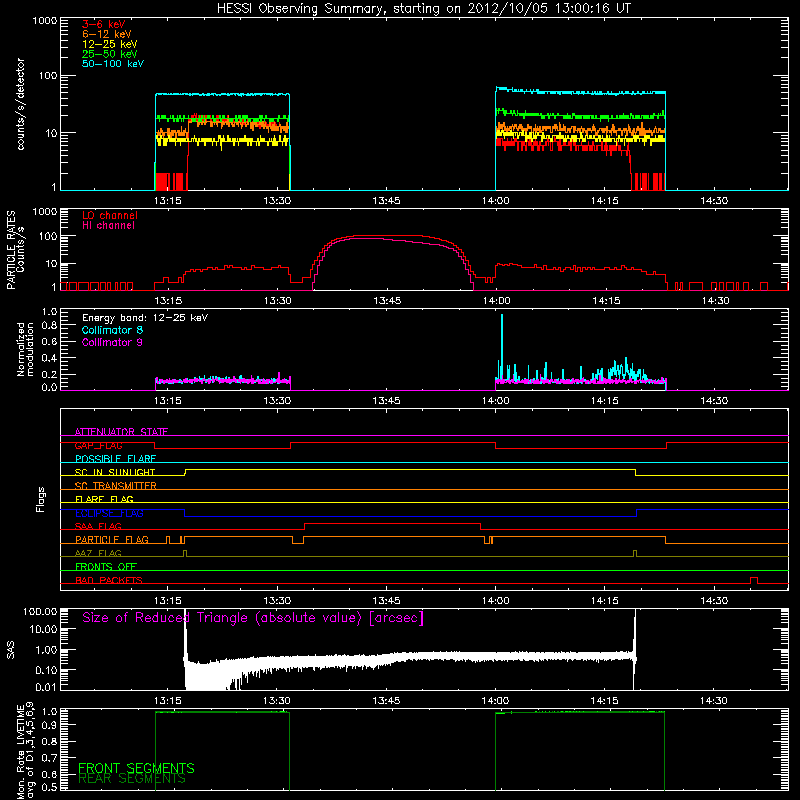Select the Collimator 8 legend label

pos(112,330)
